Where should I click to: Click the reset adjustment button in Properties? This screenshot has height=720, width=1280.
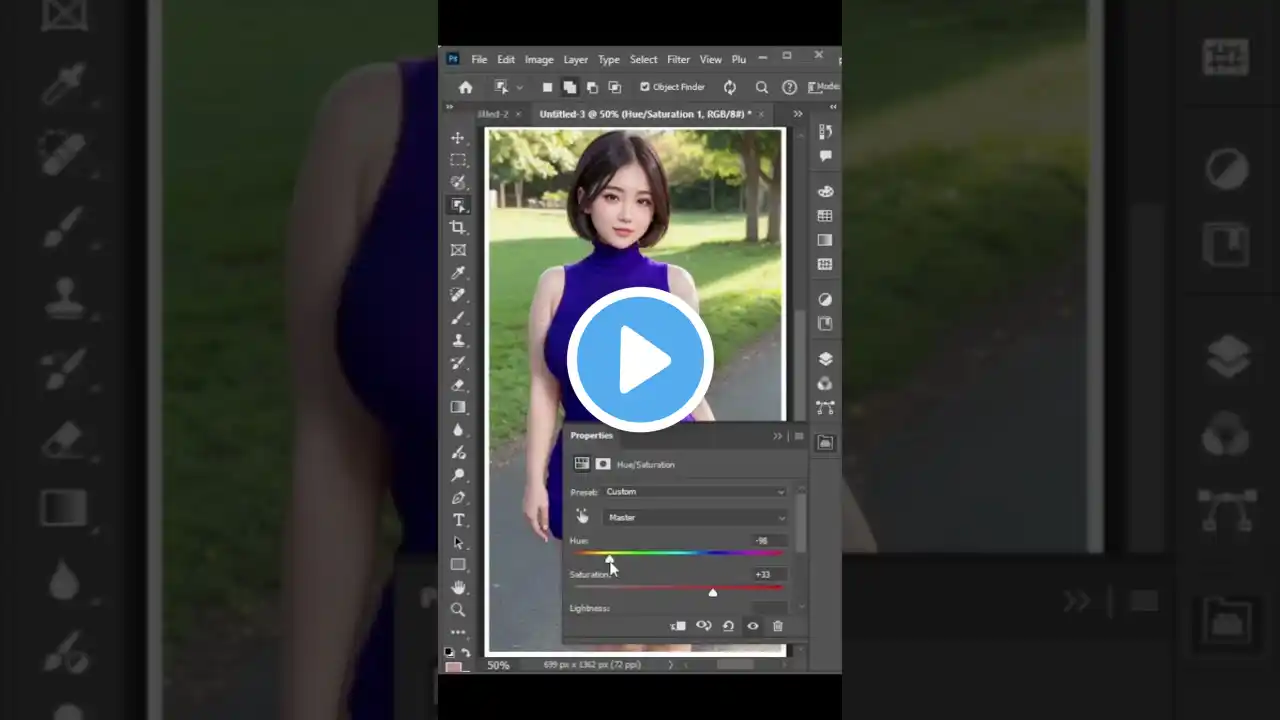[x=729, y=626]
